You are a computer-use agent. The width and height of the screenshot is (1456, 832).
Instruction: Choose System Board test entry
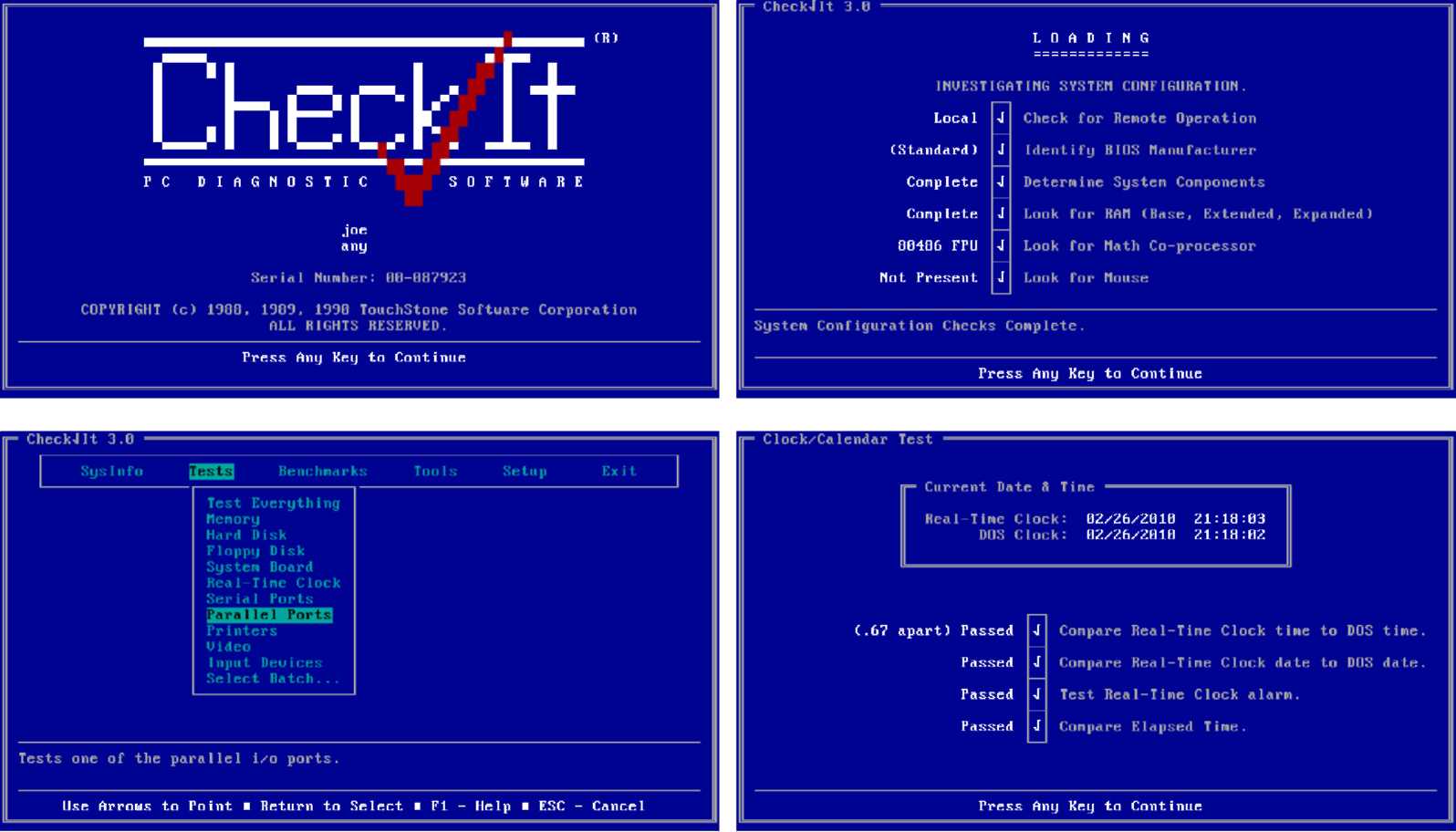(x=260, y=567)
